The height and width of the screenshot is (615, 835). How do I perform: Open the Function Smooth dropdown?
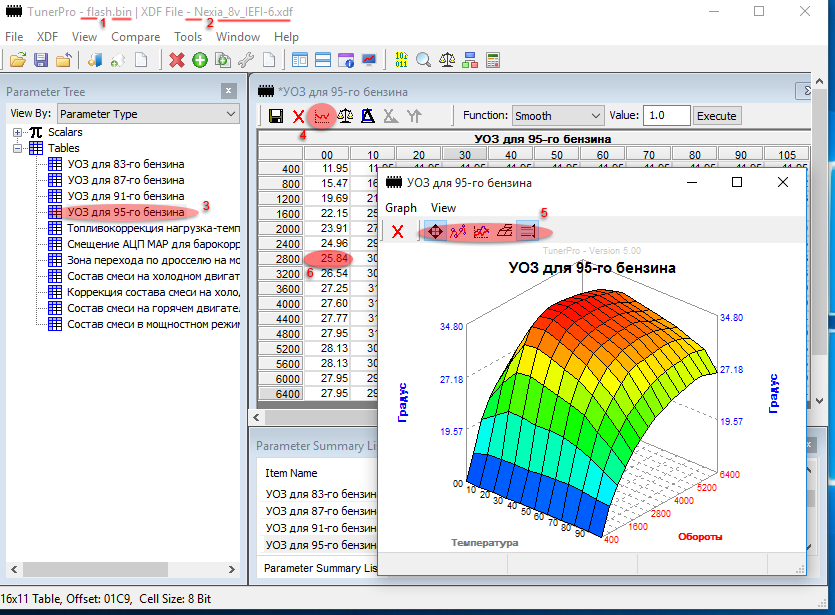pos(557,116)
